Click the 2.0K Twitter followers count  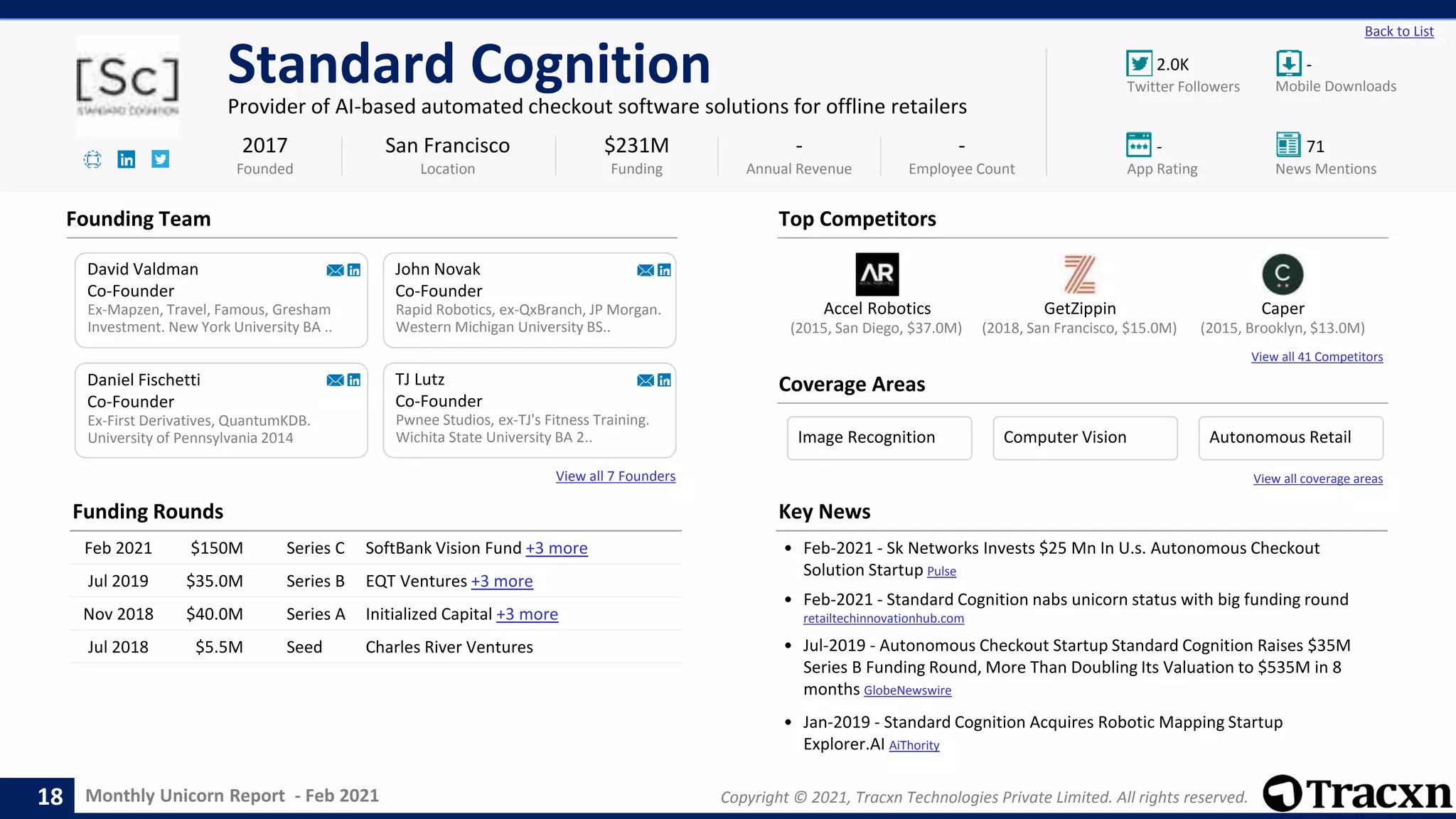(1172, 65)
